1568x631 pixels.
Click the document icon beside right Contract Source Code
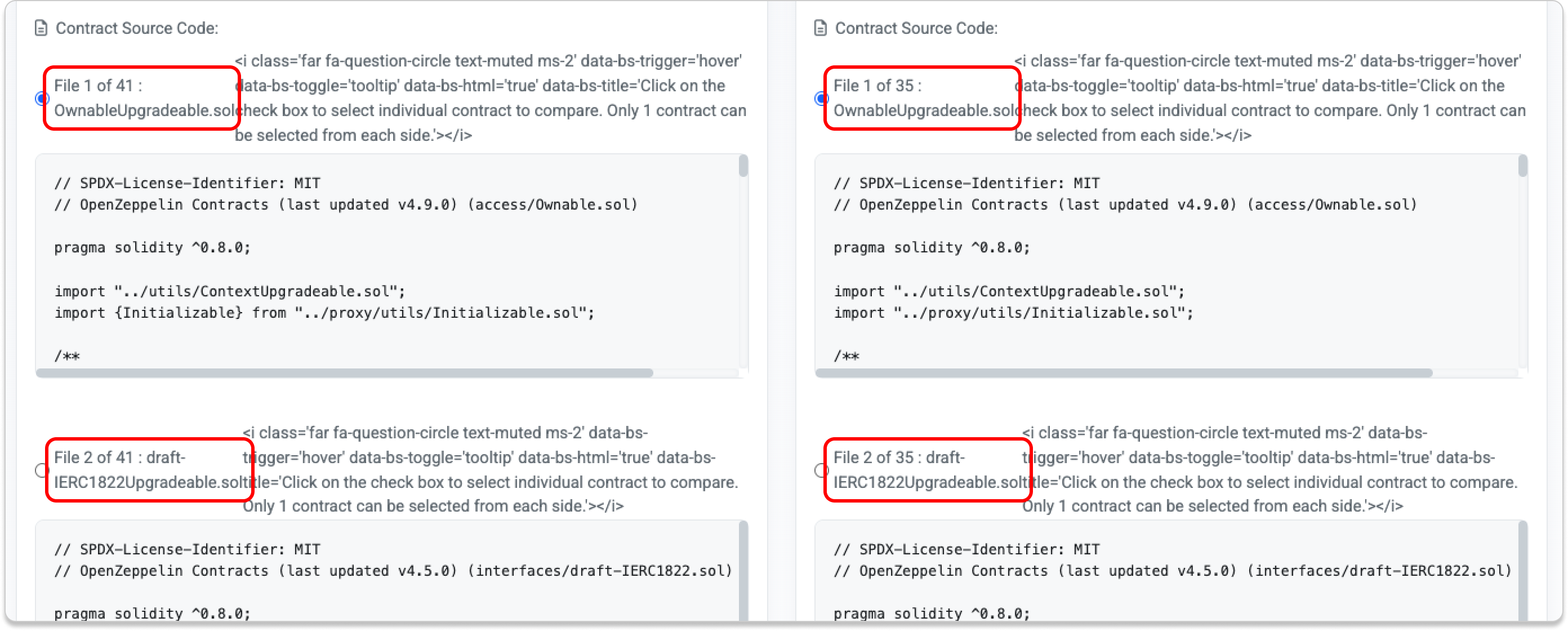click(820, 28)
